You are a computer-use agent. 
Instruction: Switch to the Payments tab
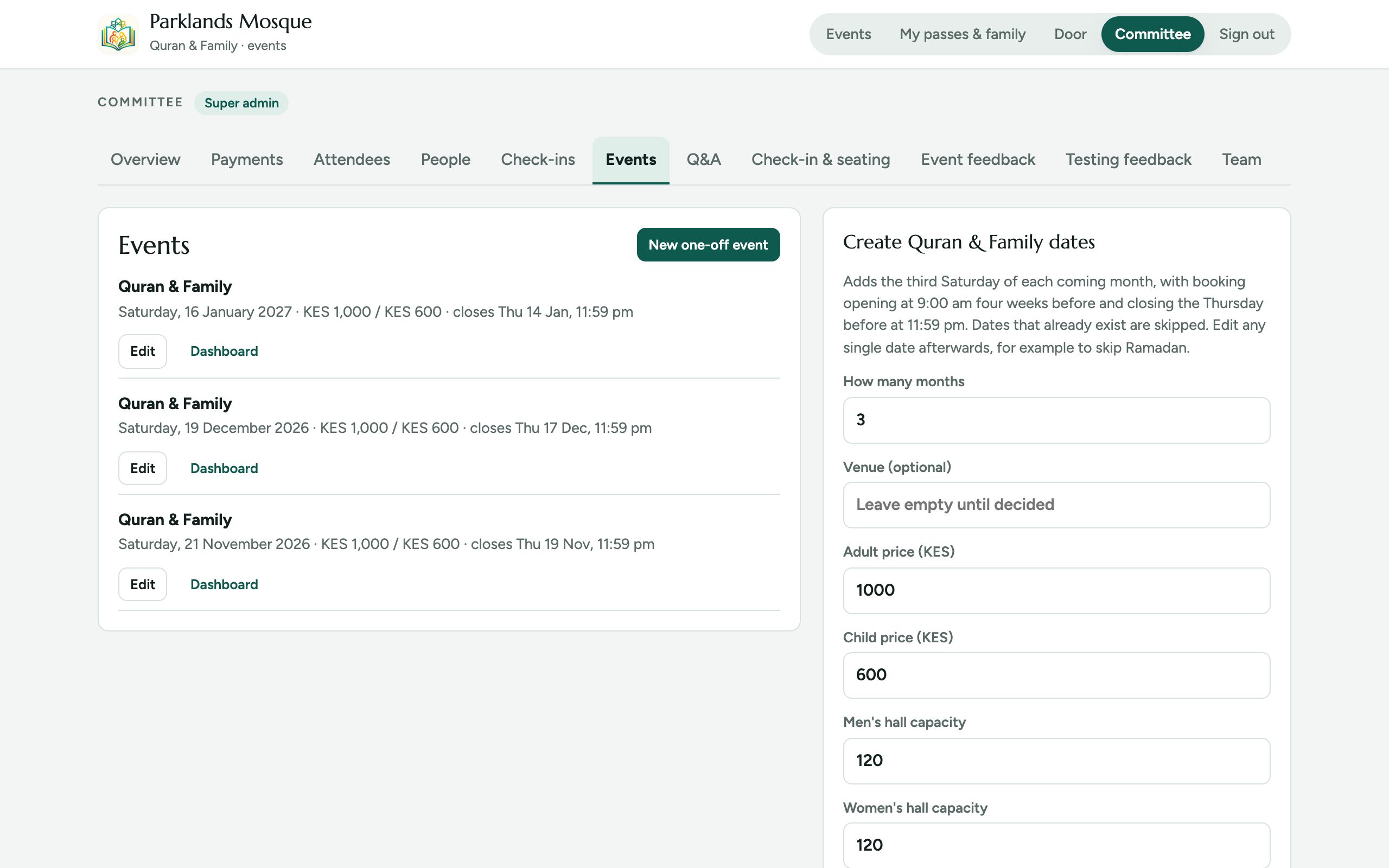click(x=247, y=159)
